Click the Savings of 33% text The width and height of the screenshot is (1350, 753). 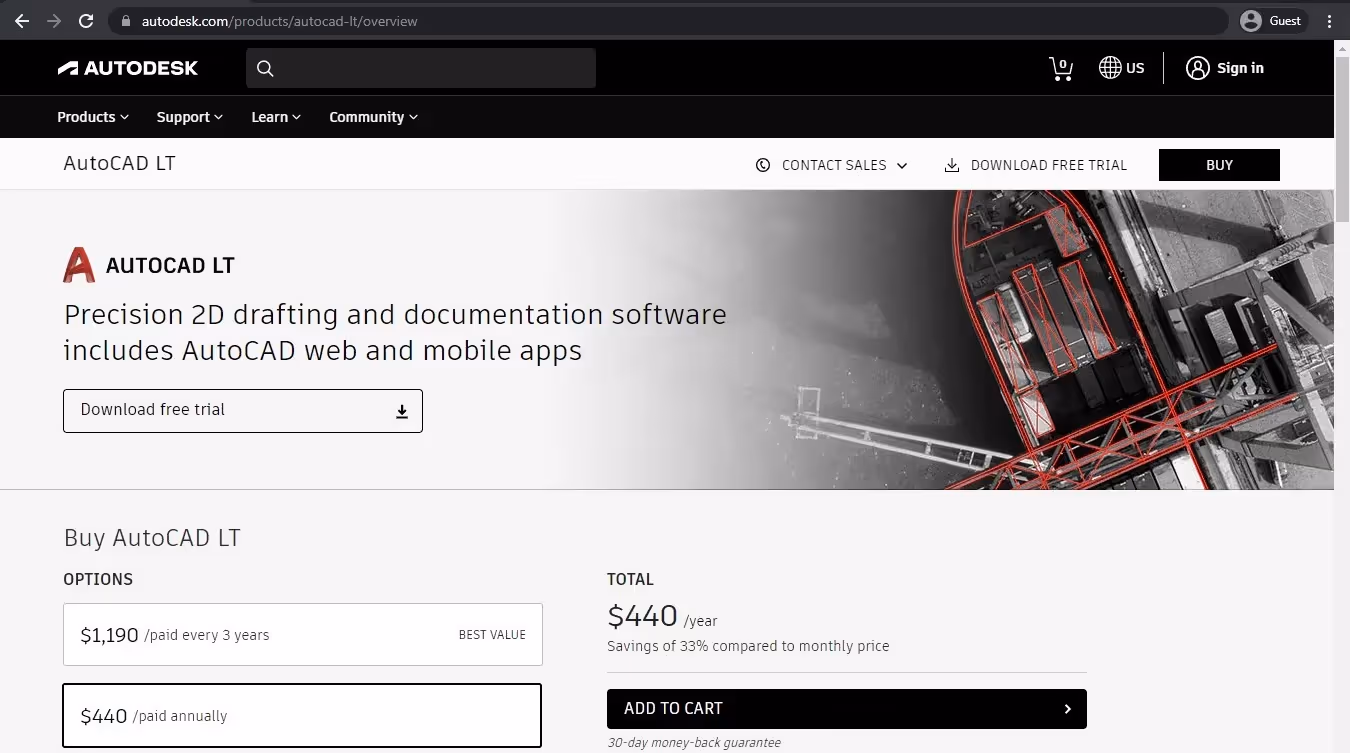click(748, 646)
